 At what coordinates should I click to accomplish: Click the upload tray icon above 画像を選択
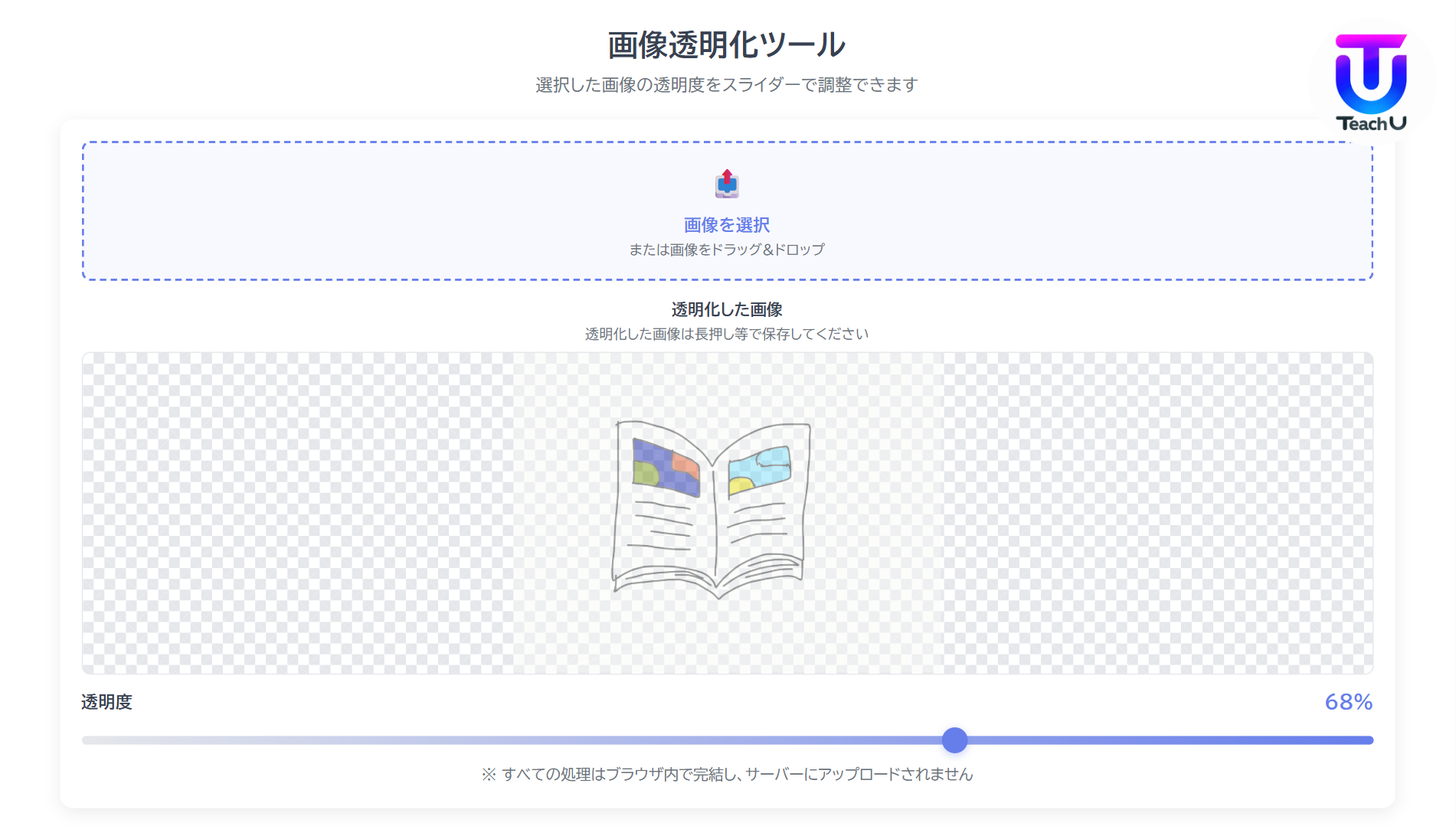pos(725,185)
